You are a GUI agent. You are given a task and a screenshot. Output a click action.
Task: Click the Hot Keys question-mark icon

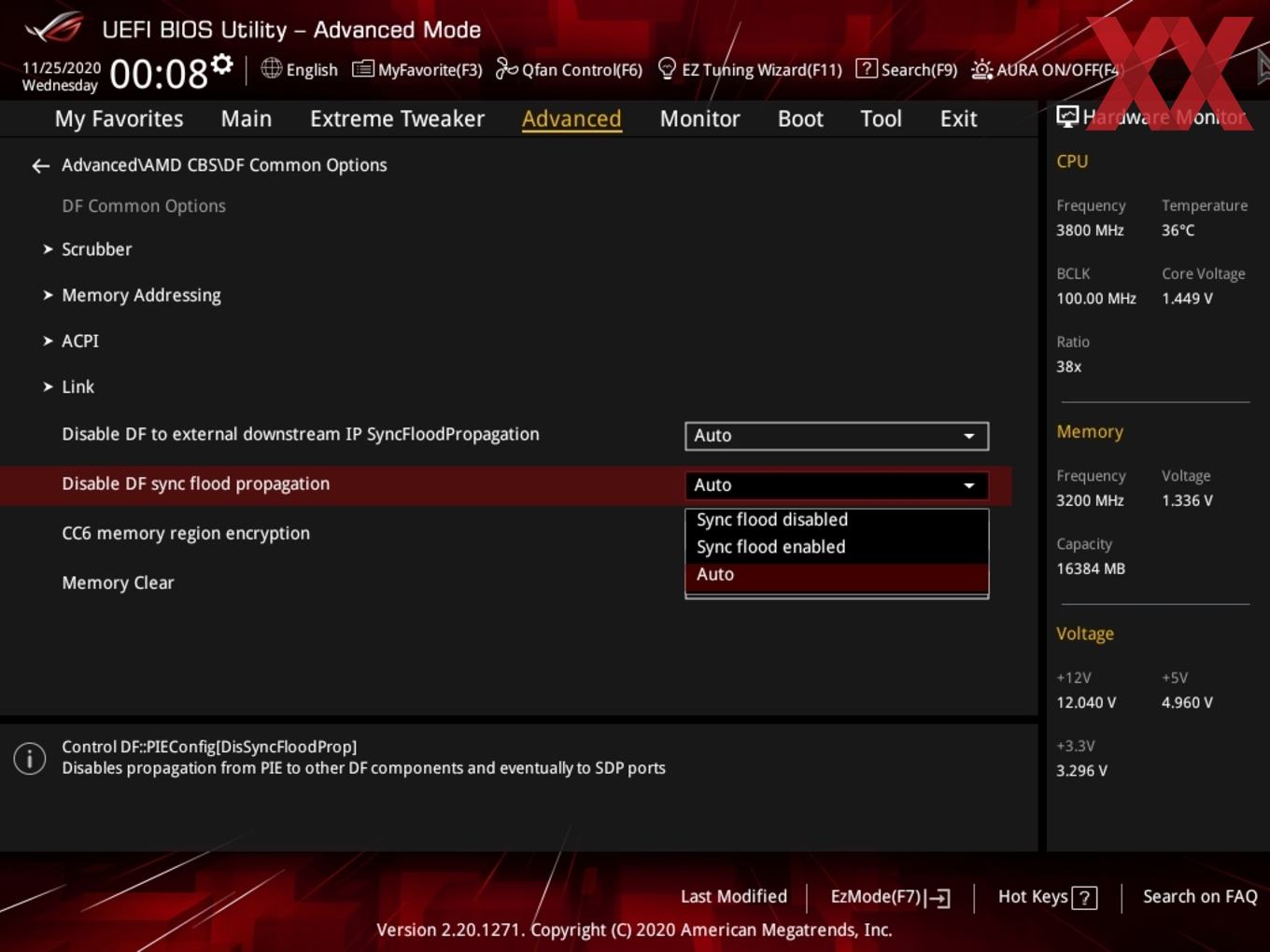[1084, 898]
